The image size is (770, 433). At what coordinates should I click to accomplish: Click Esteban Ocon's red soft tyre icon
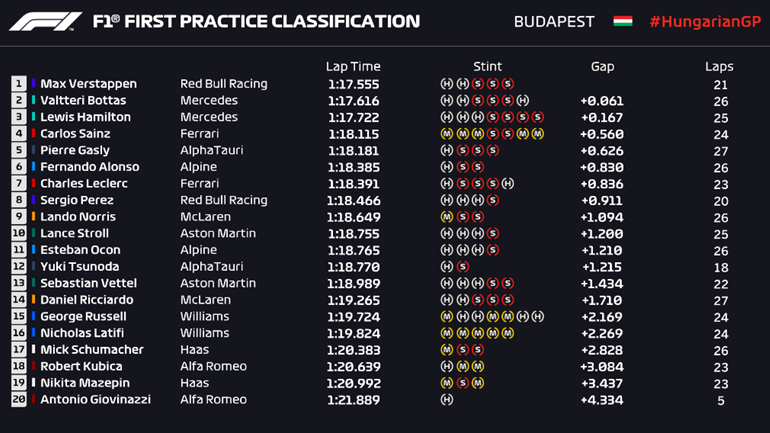pos(493,250)
